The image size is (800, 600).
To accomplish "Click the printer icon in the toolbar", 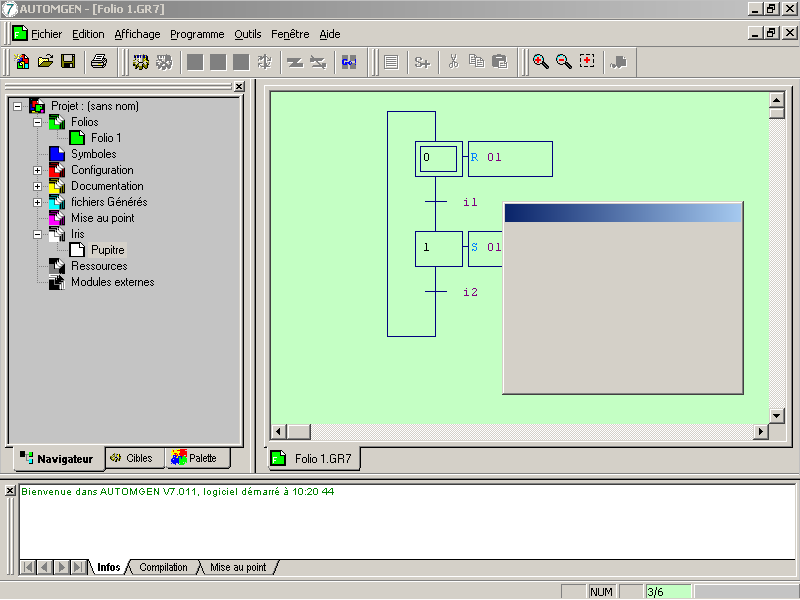I will point(99,62).
